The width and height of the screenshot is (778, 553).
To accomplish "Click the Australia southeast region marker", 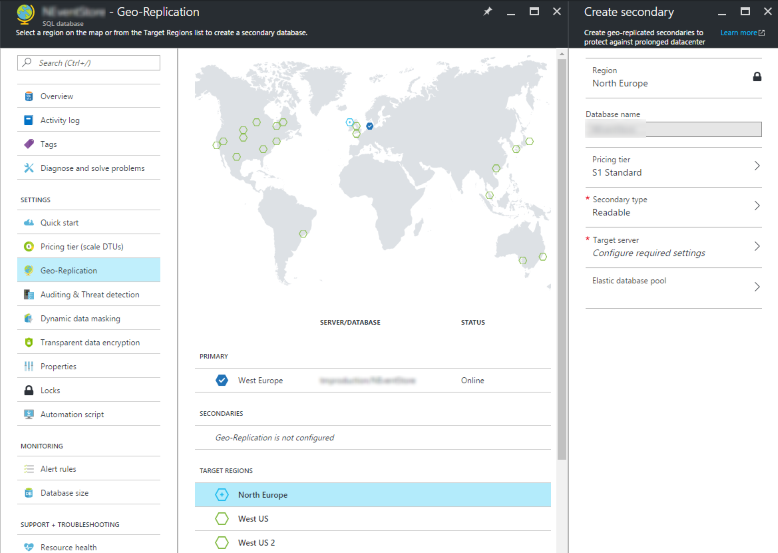I will [523, 260].
